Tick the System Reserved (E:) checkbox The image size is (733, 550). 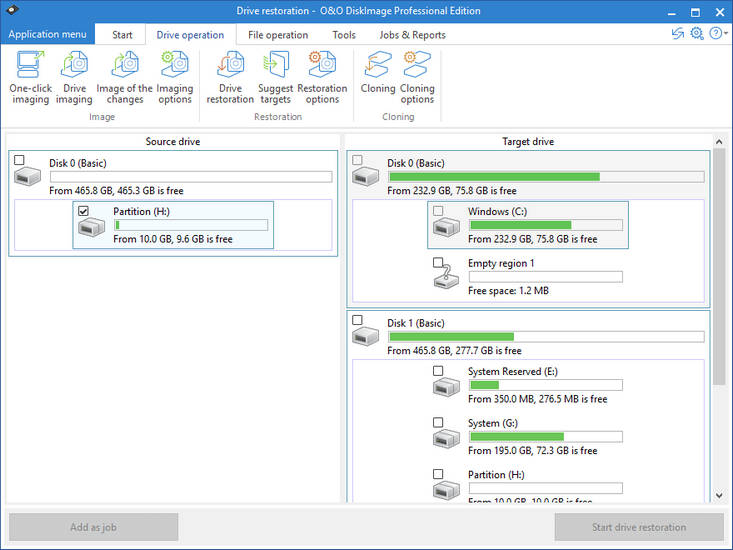point(438,371)
